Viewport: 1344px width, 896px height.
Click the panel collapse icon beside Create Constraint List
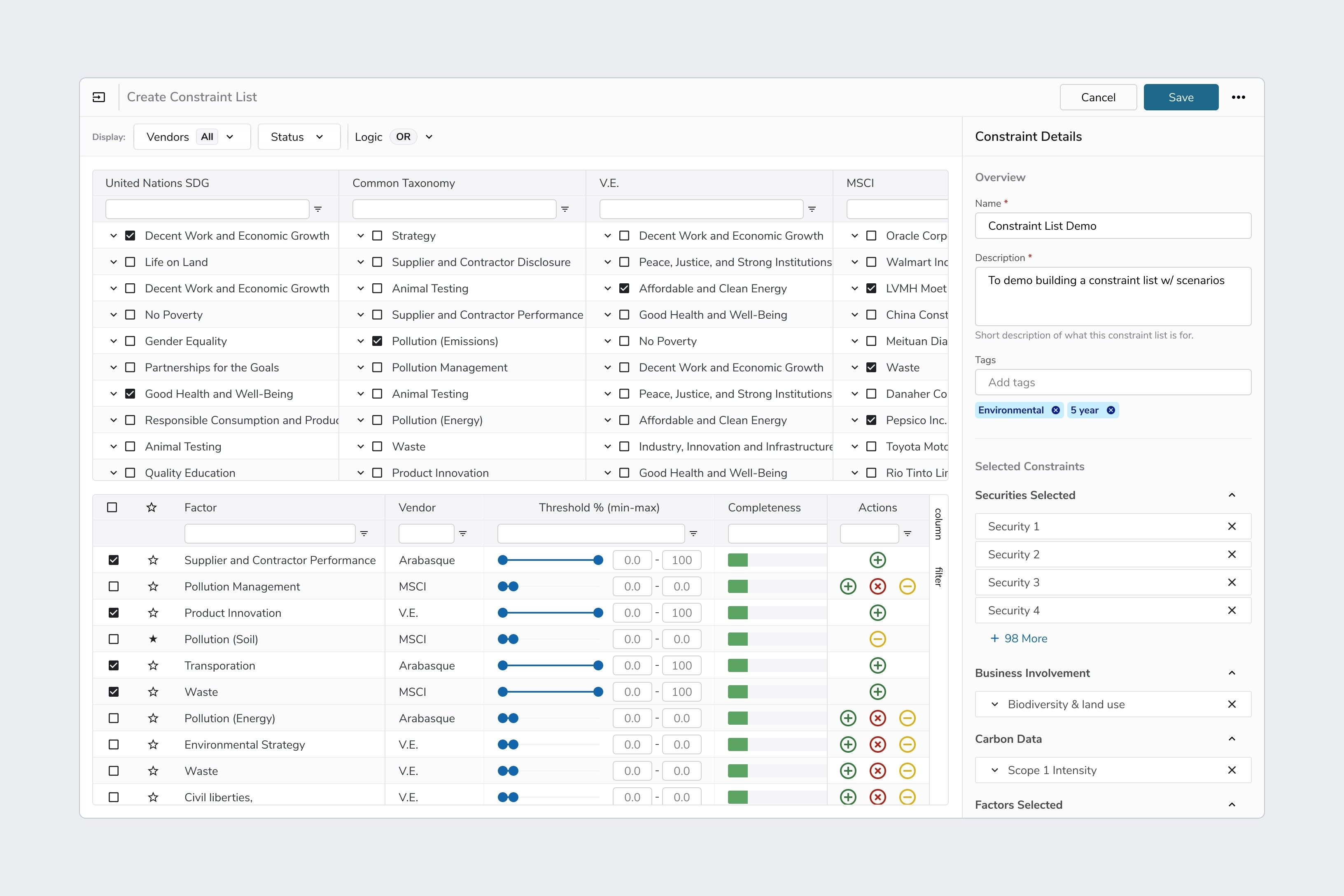tap(99, 97)
